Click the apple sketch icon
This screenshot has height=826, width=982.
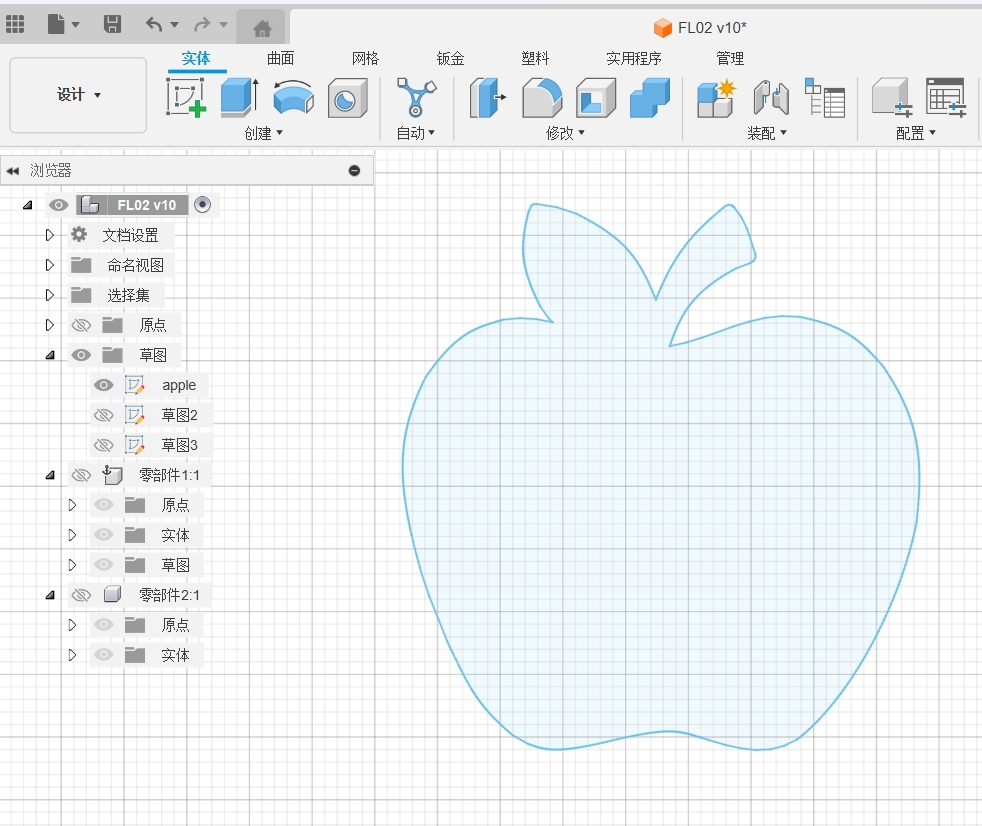pyautogui.click(x=135, y=385)
